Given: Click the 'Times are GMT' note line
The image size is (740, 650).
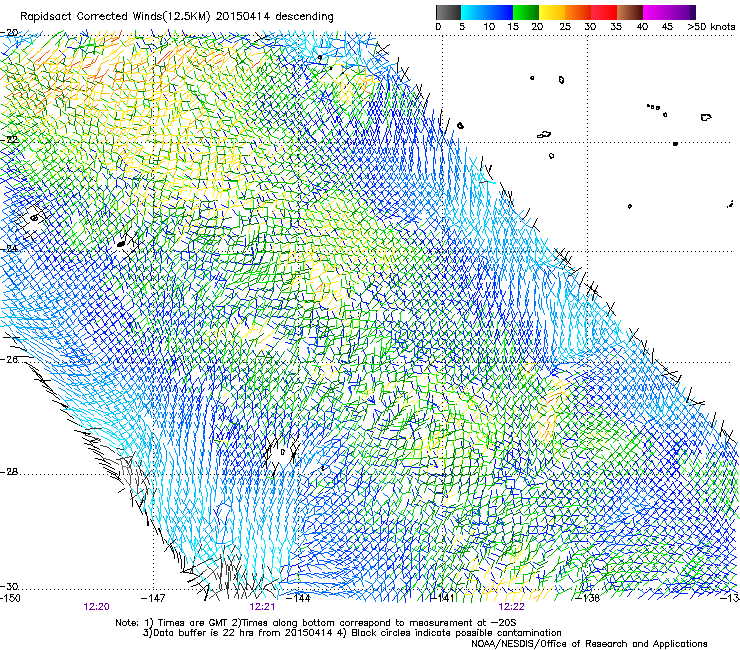Looking at the screenshot, I should 316,623.
